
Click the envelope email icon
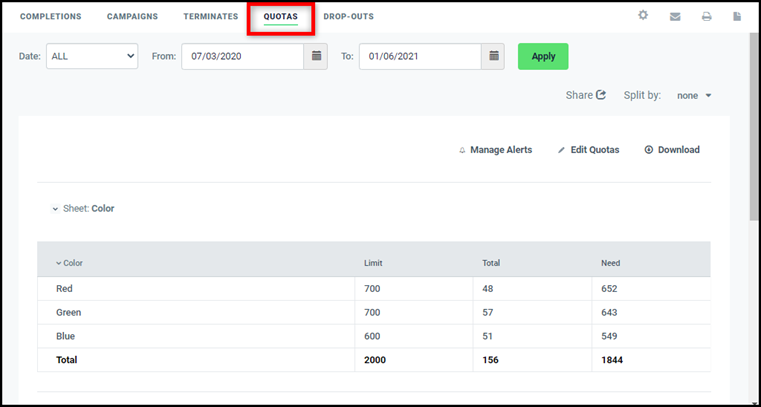click(x=675, y=17)
